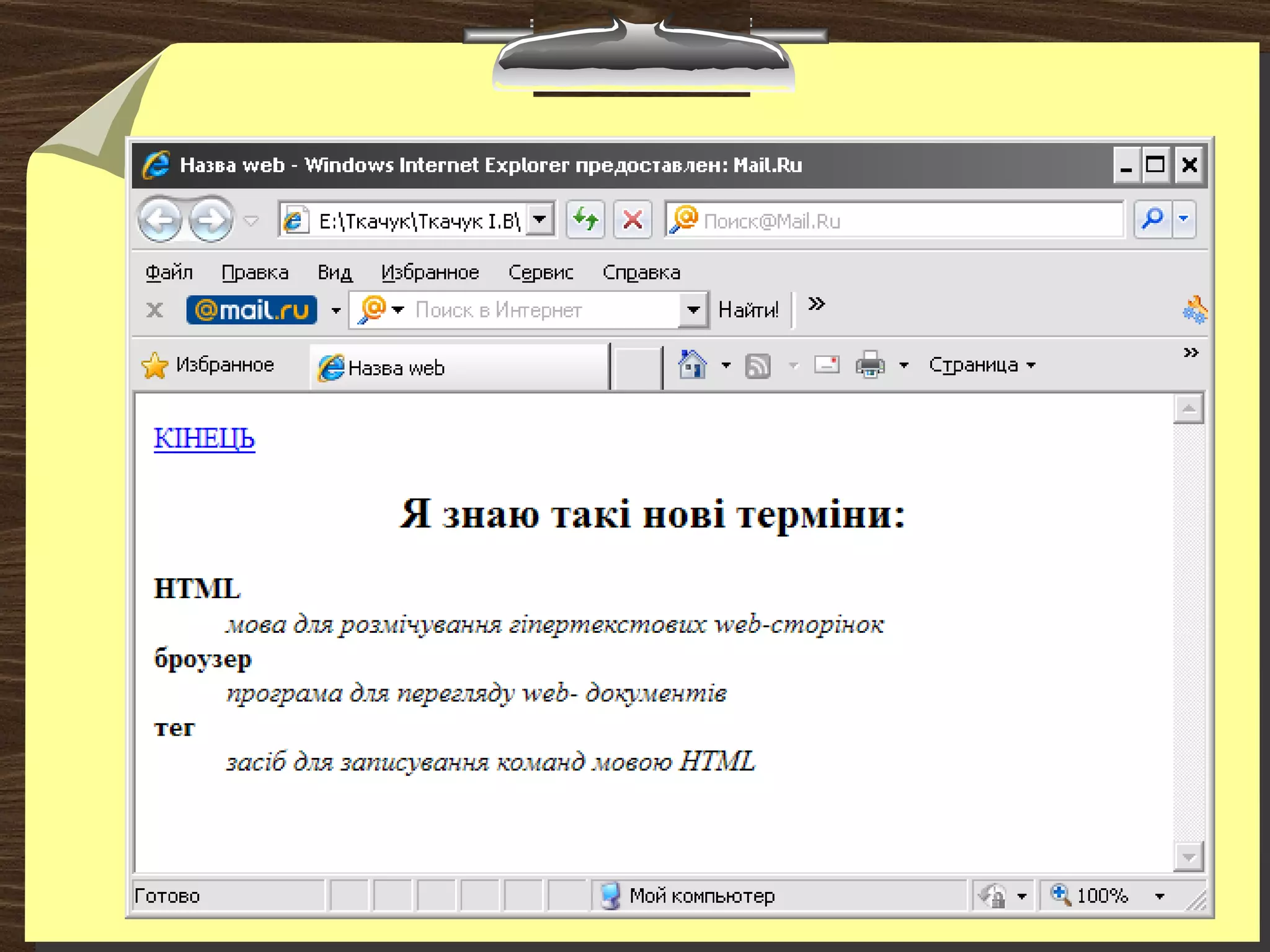Click the magnifier search button
The image size is (1270, 952).
point(1153,219)
